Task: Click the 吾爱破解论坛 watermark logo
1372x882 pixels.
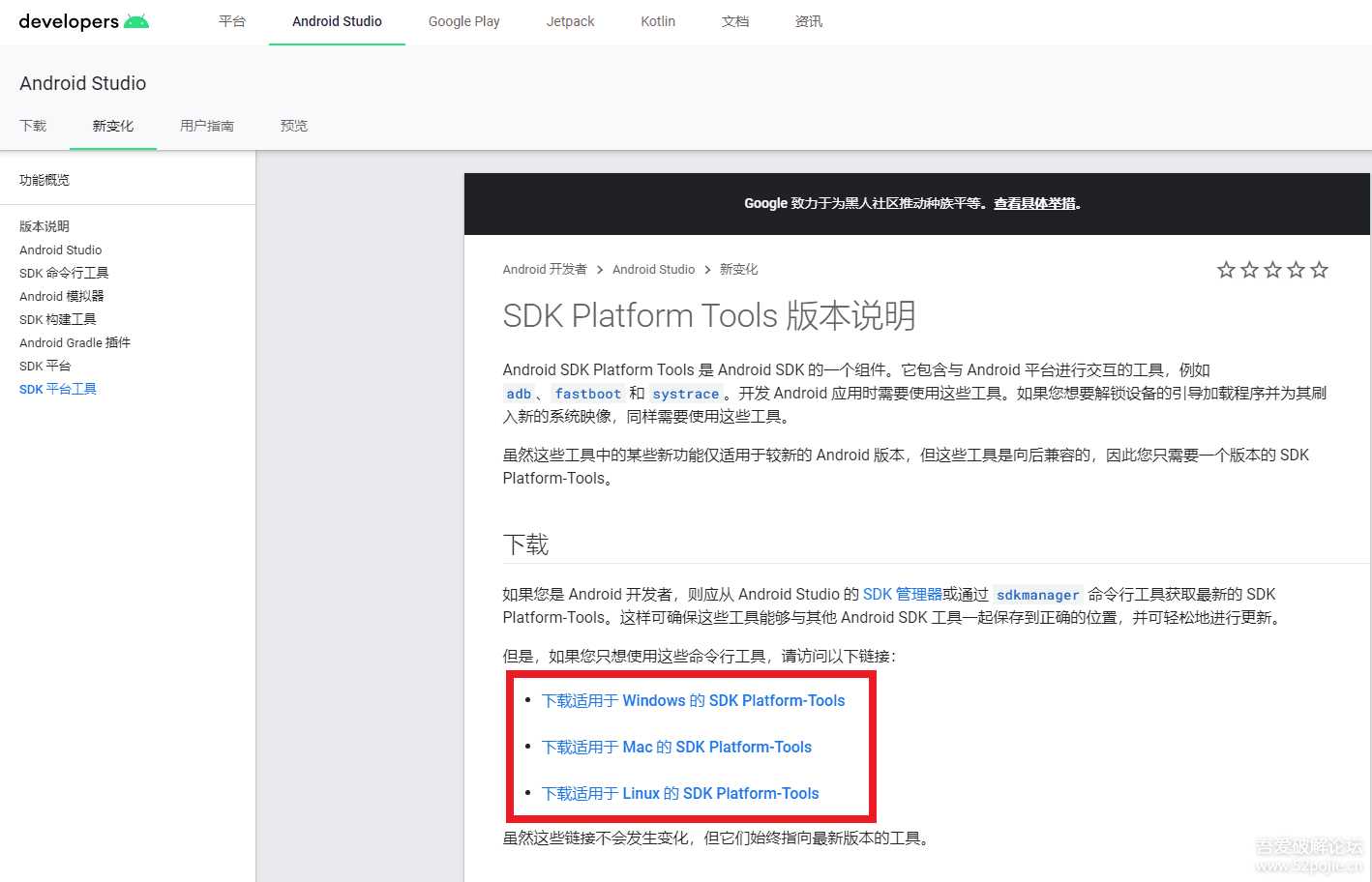Action: tap(1306, 852)
